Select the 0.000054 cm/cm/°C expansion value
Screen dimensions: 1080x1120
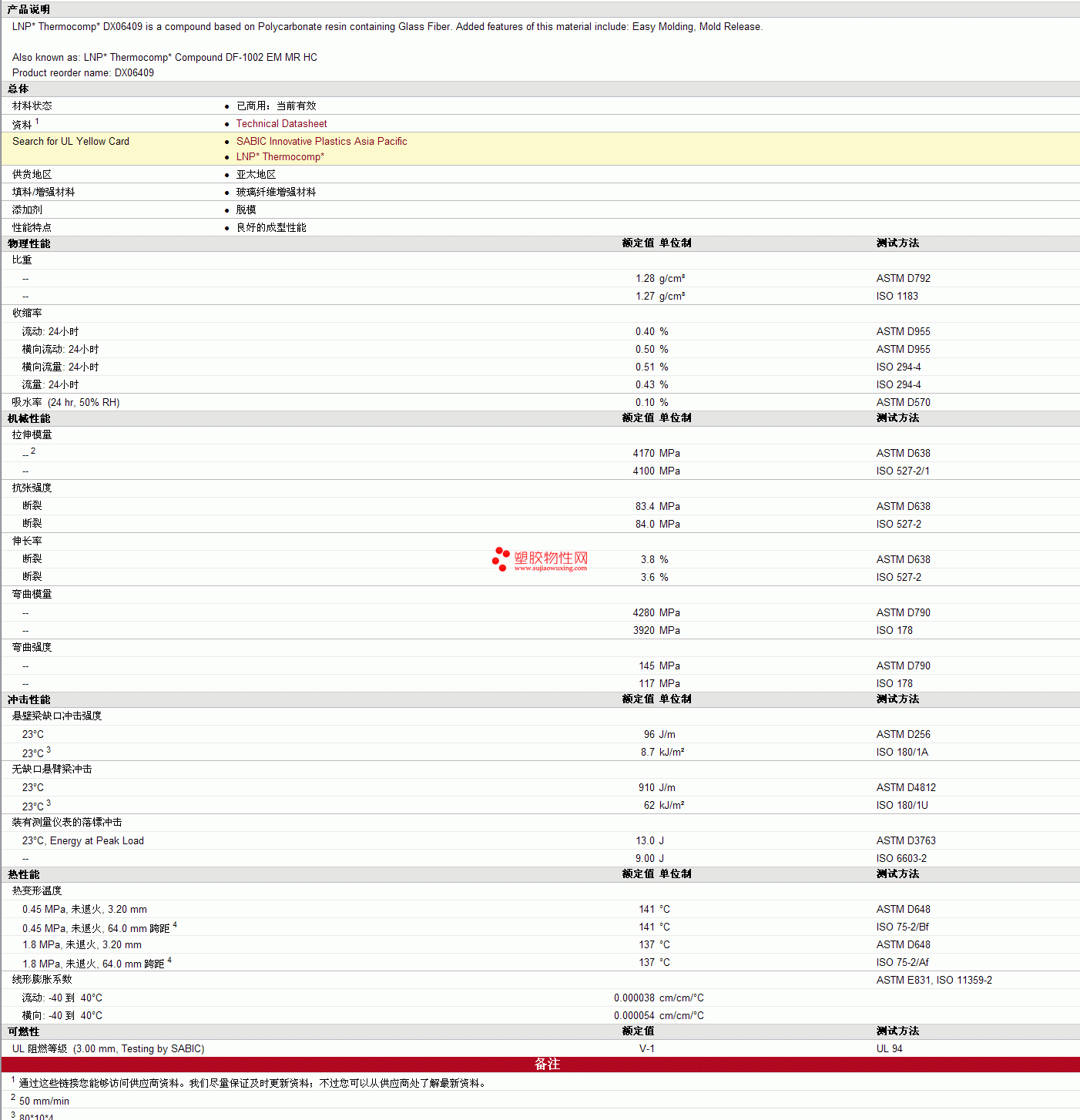click(659, 1015)
